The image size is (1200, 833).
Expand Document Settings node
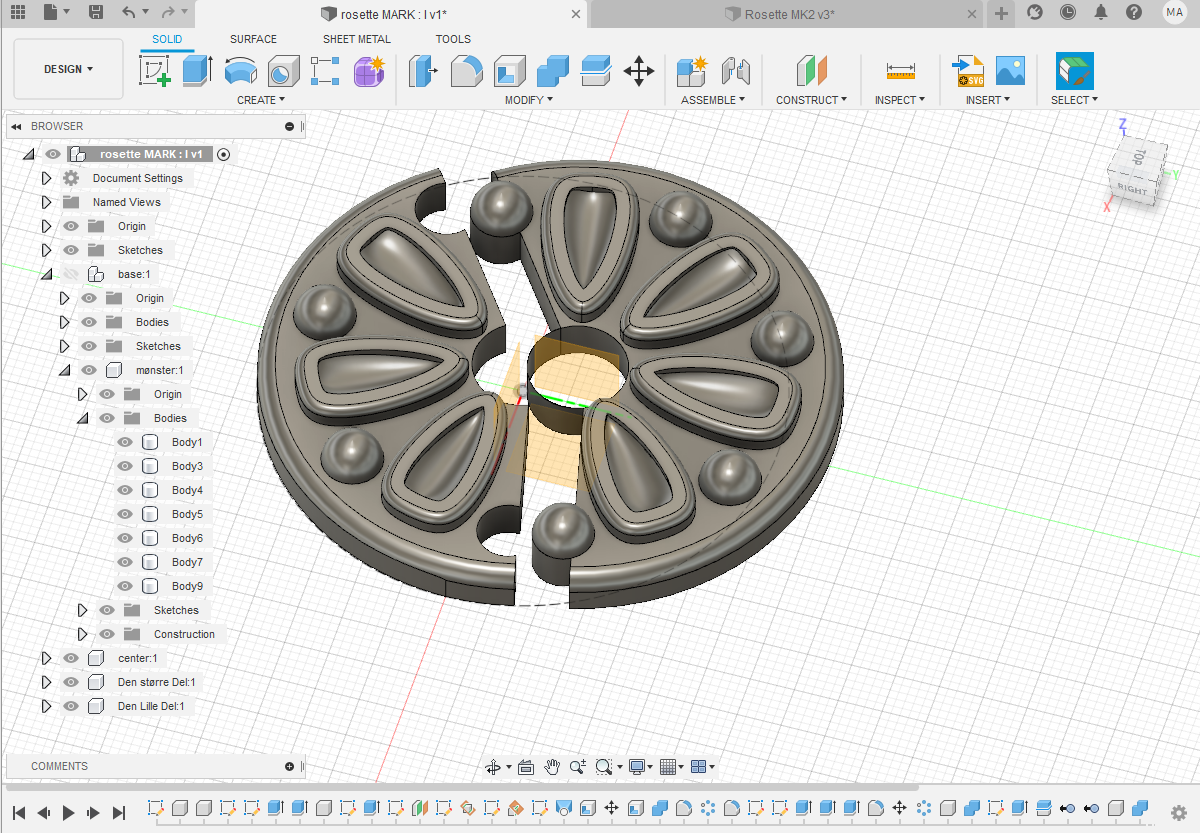pos(46,178)
